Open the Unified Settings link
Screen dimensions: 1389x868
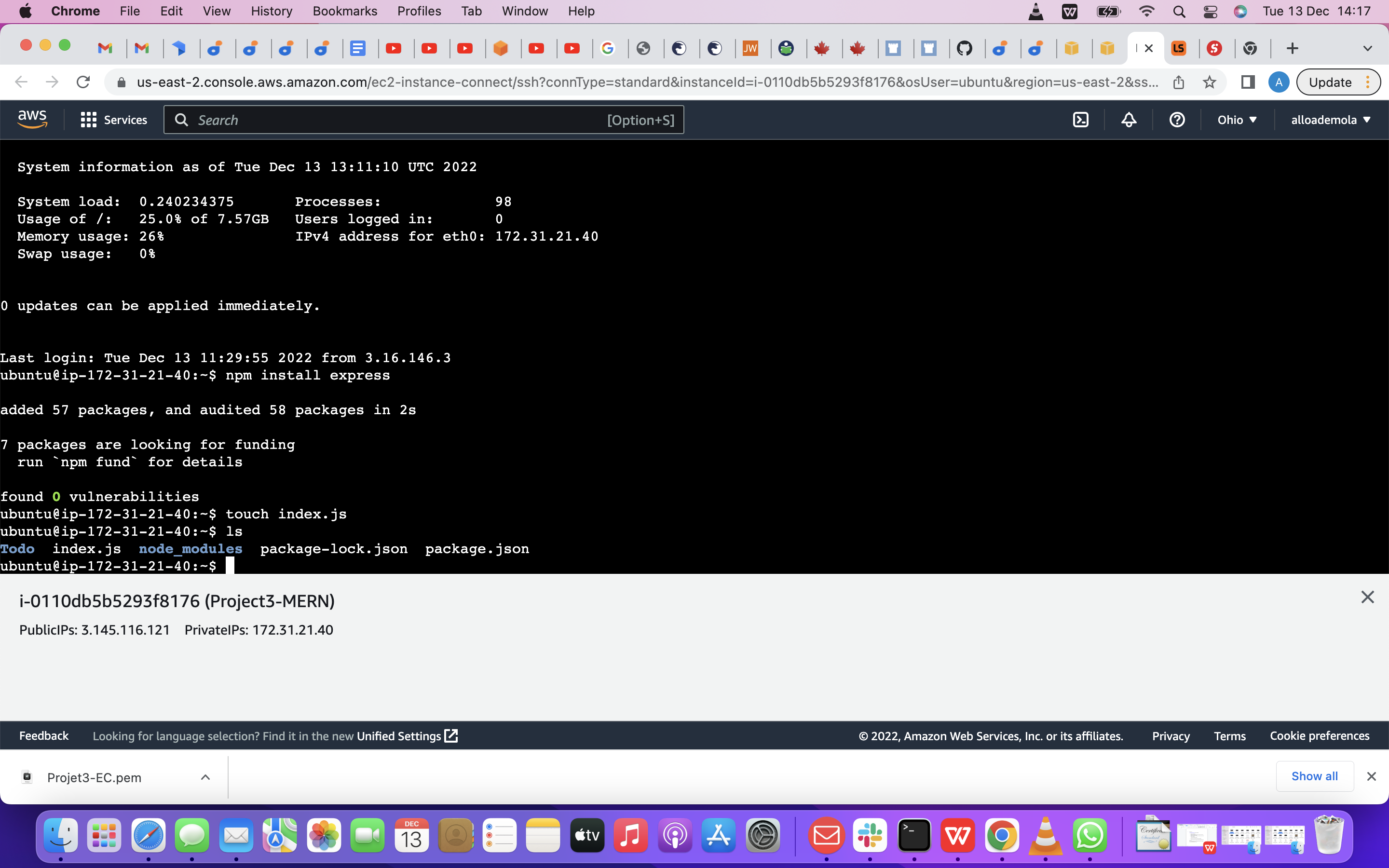click(x=400, y=735)
